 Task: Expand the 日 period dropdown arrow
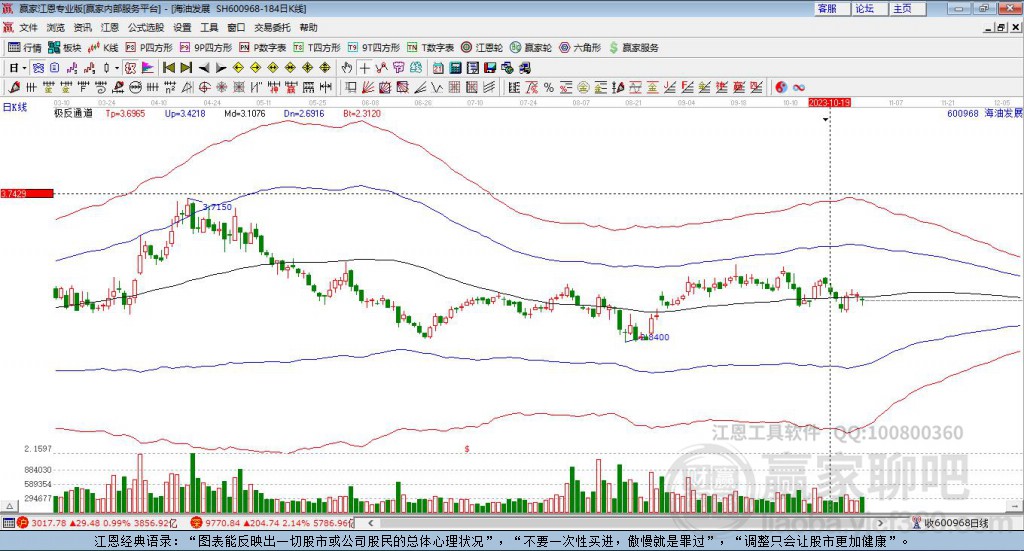tap(24, 68)
